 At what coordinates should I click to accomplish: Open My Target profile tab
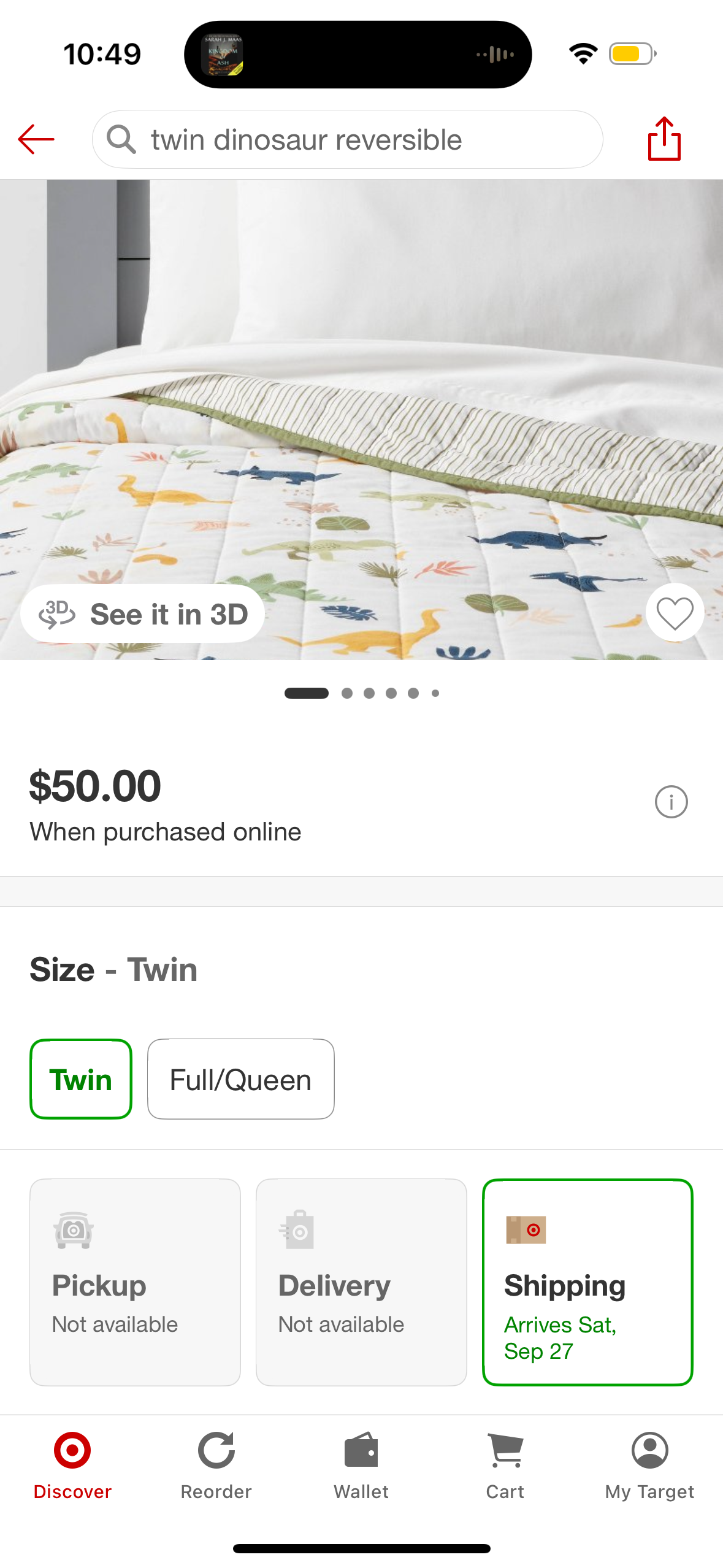click(x=649, y=1465)
